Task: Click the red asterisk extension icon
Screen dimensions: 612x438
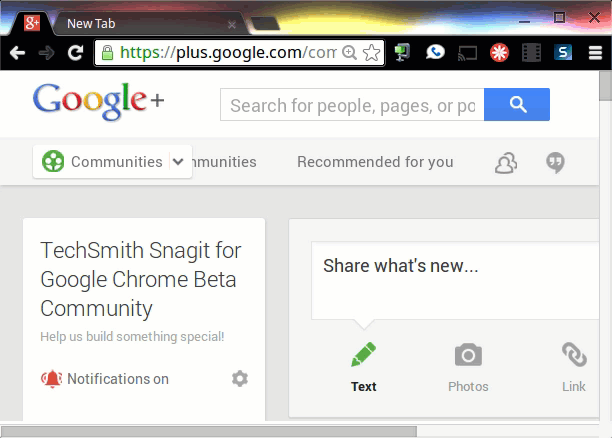Action: tap(499, 53)
